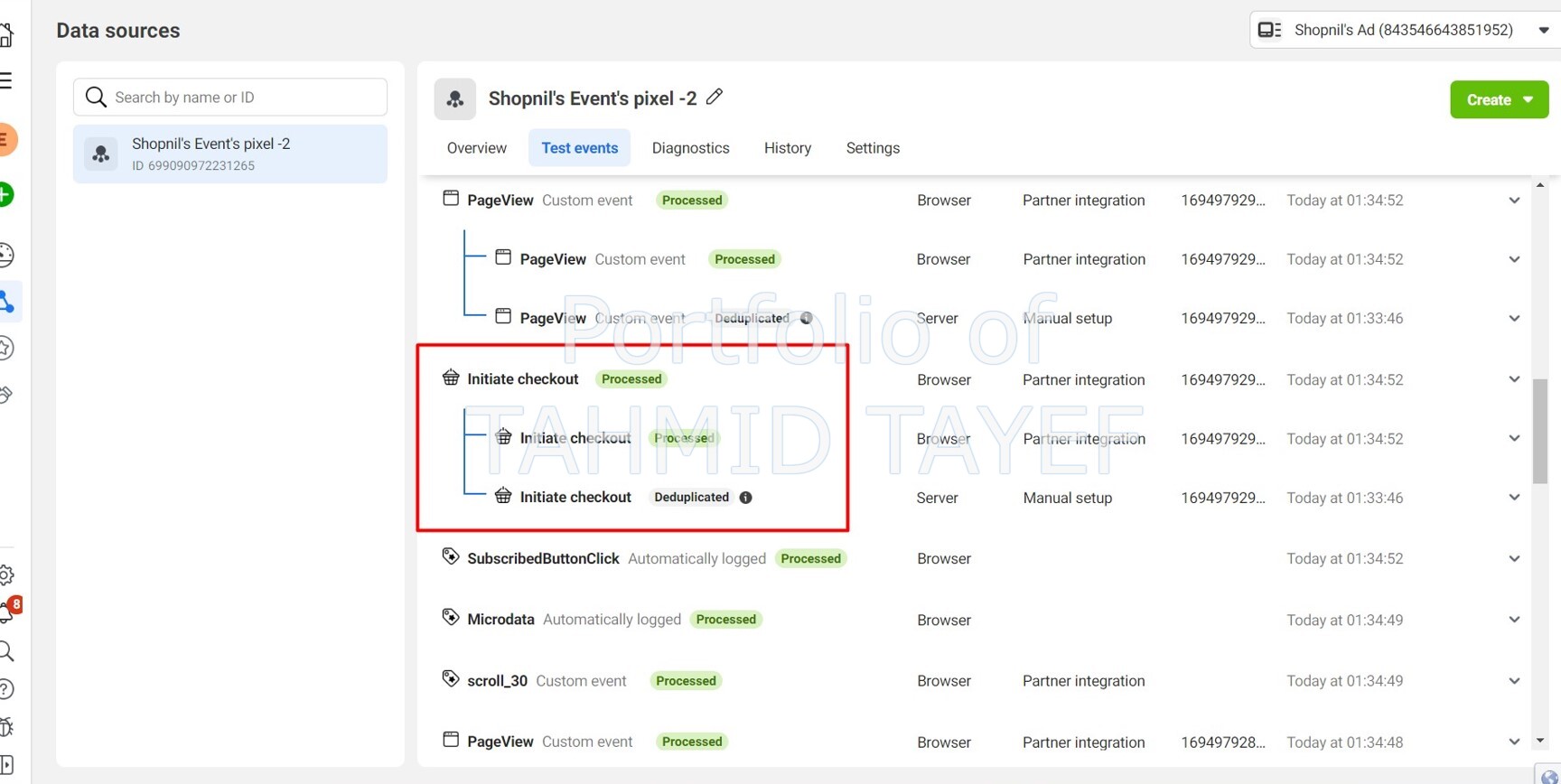Click the info icon beside Deduplicated PageView

[x=807, y=318]
